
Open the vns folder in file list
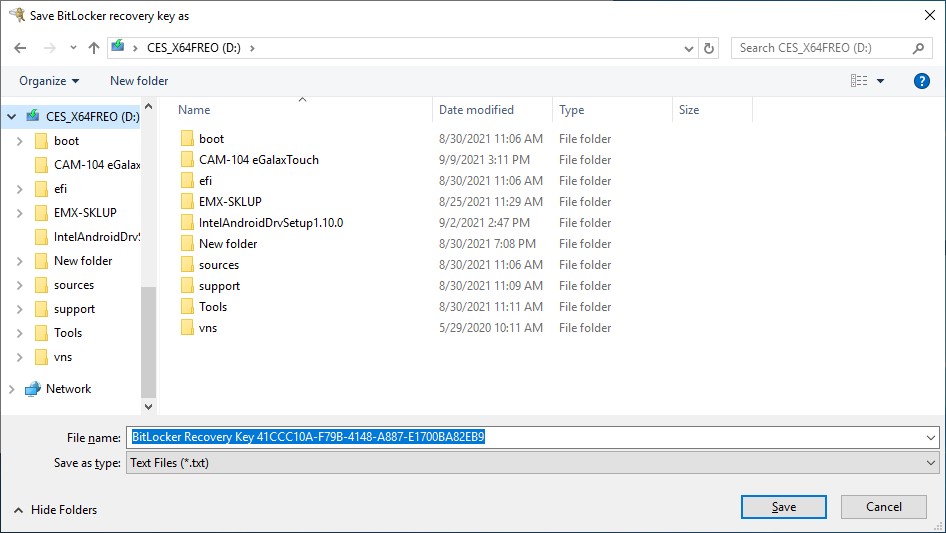[x=208, y=328]
